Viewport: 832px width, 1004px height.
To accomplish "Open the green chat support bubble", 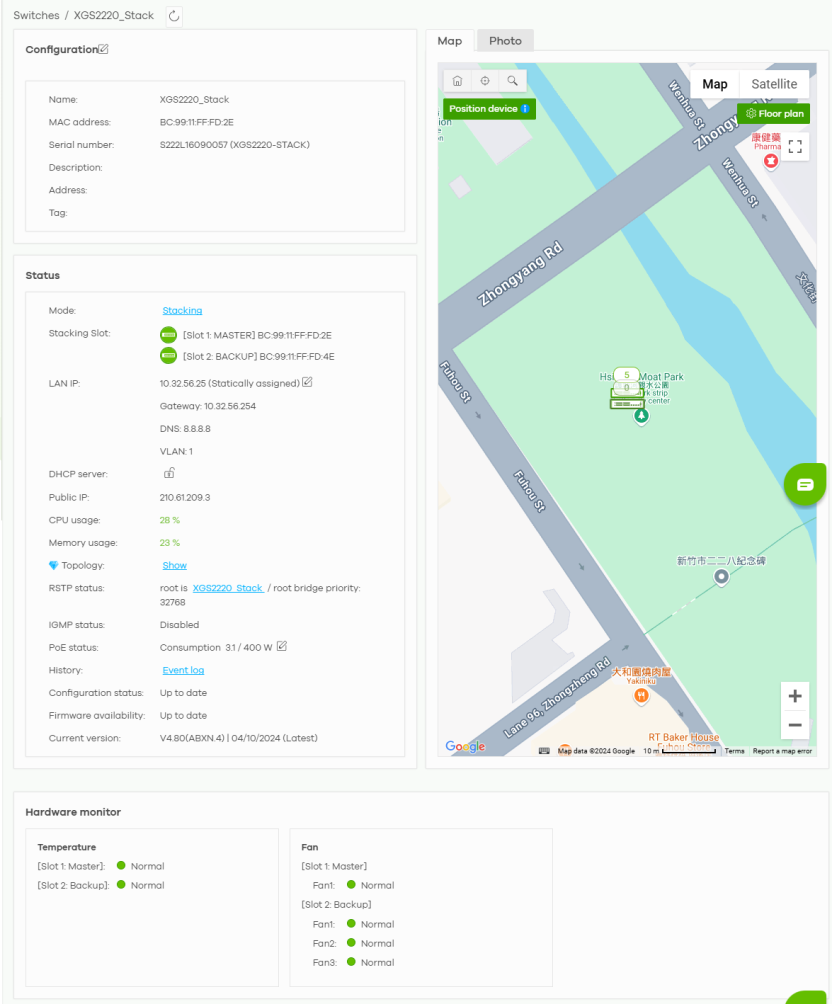I will click(805, 485).
